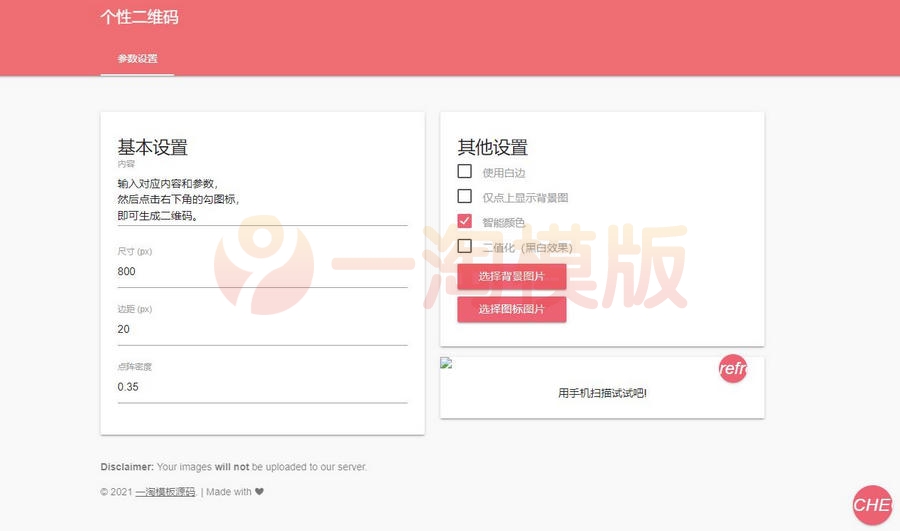Click the 基本设置 heading
Viewport: 900px width, 531px height.
153,148
